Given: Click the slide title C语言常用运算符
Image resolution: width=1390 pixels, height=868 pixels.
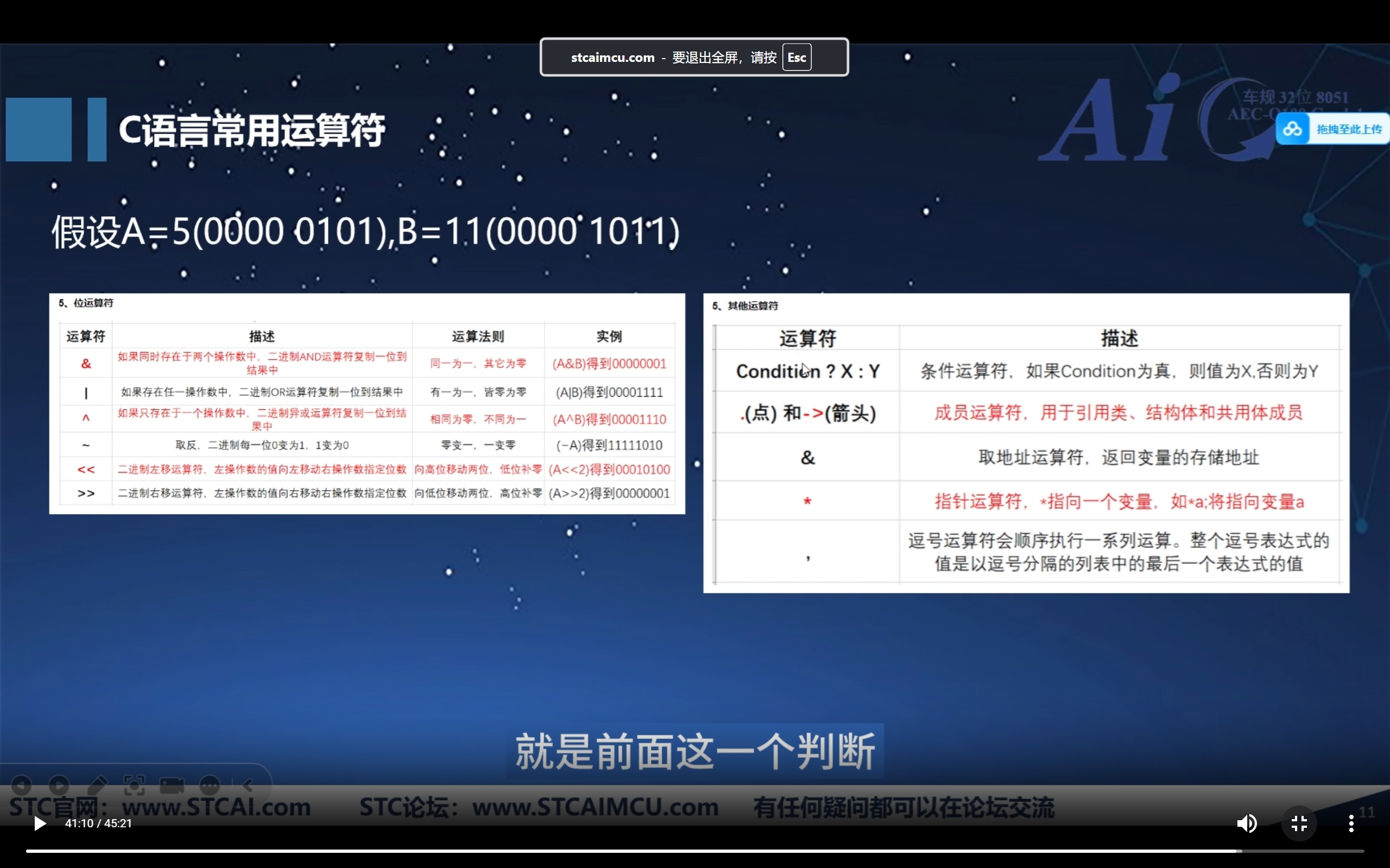Looking at the screenshot, I should click(x=251, y=130).
